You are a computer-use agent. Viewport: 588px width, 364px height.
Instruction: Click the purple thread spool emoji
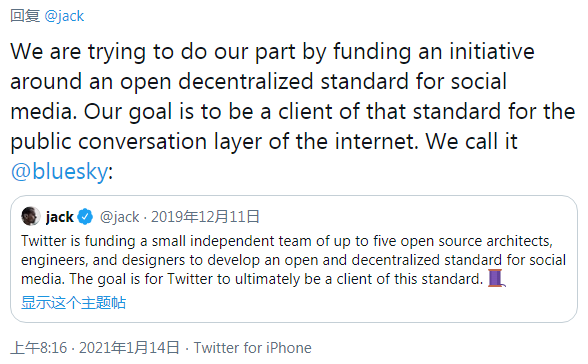pyautogui.click(x=496, y=279)
